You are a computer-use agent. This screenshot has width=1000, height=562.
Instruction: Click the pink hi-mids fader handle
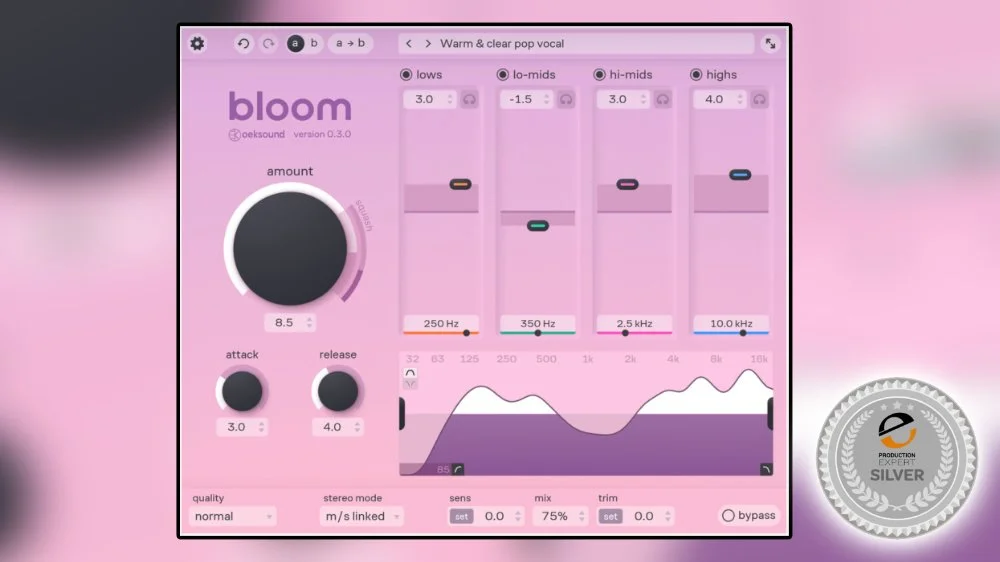pos(627,184)
